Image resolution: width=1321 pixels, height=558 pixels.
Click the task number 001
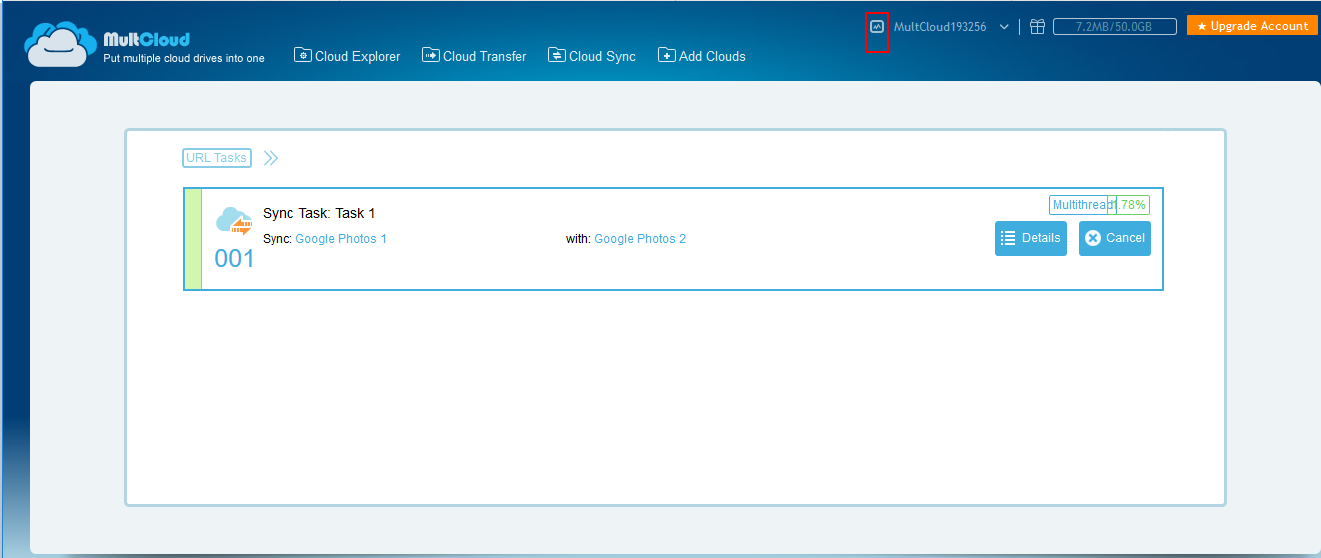[x=235, y=259]
